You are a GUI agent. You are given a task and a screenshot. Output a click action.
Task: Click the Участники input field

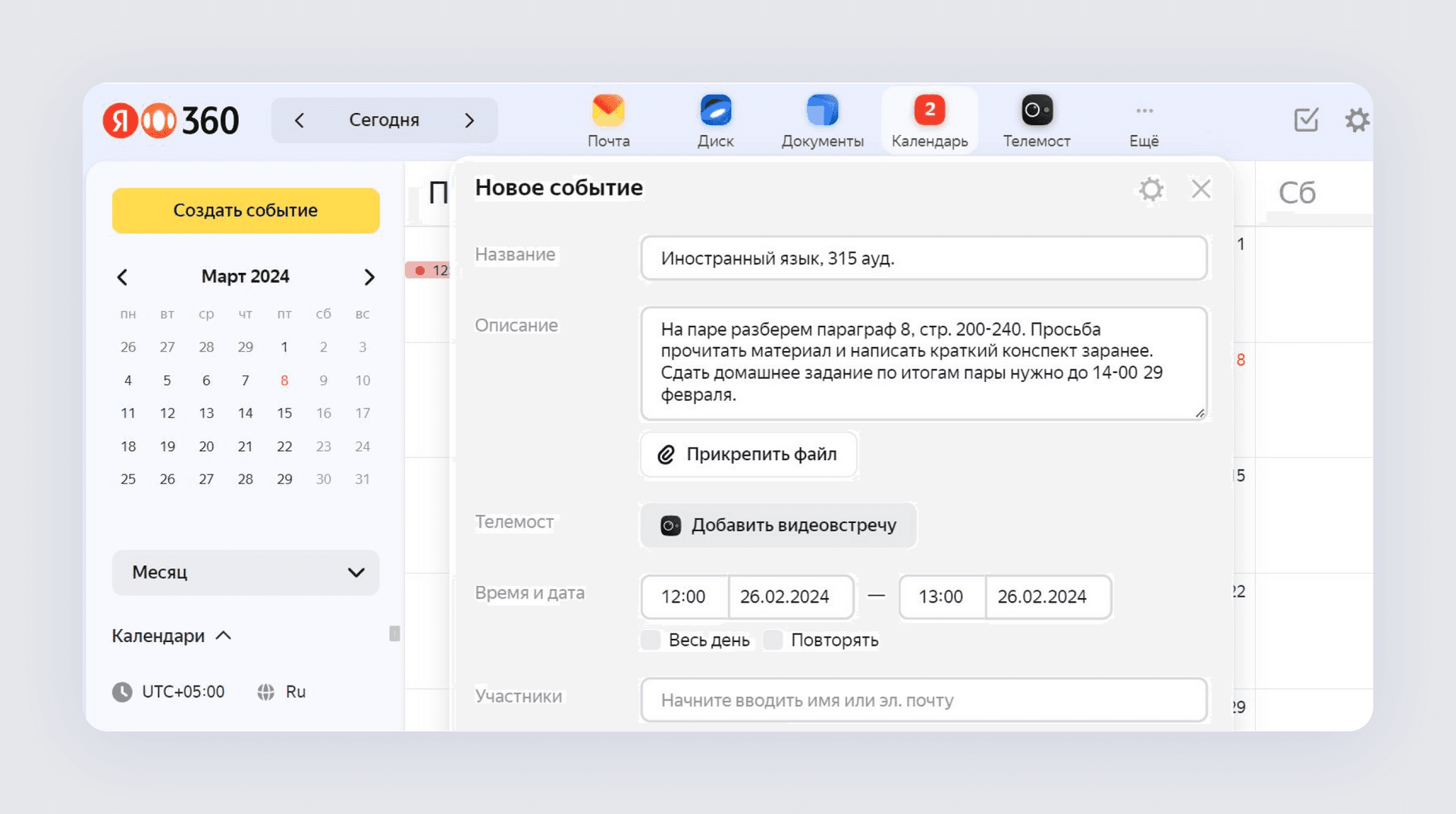coord(924,700)
